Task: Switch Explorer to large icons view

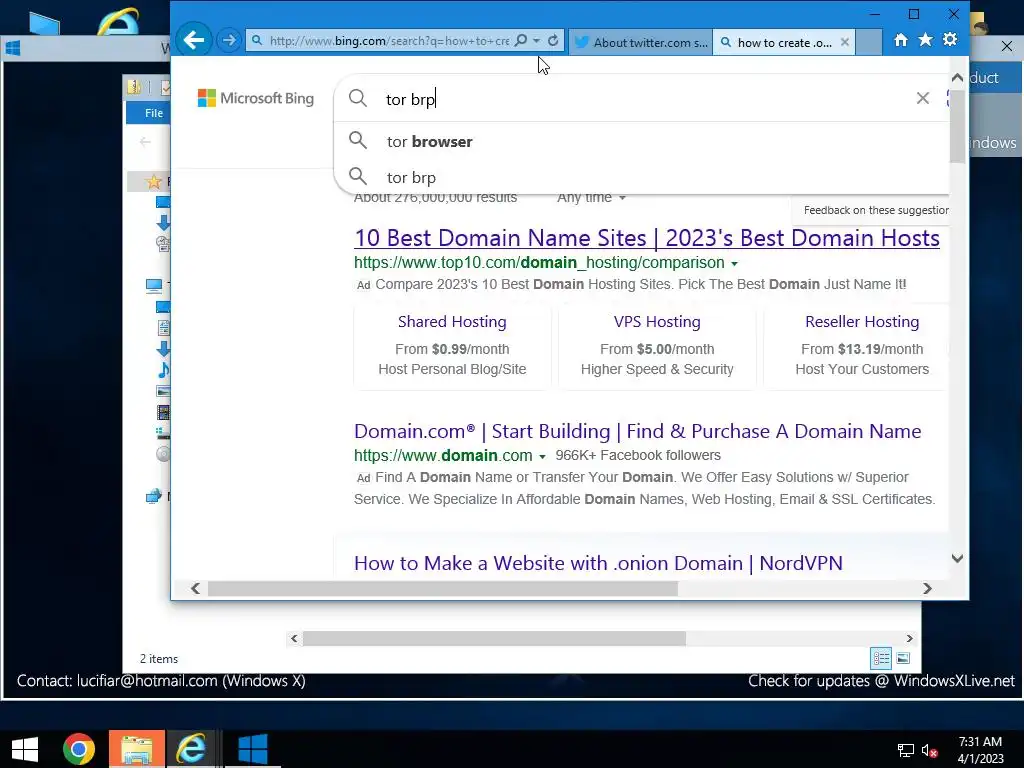Action: 903,658
